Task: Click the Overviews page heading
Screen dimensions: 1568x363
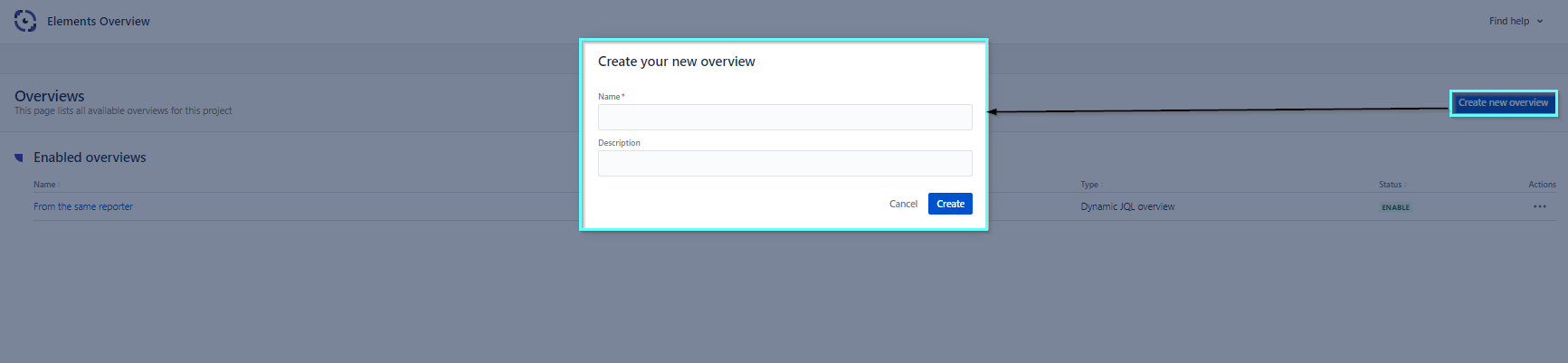Action: coord(50,96)
